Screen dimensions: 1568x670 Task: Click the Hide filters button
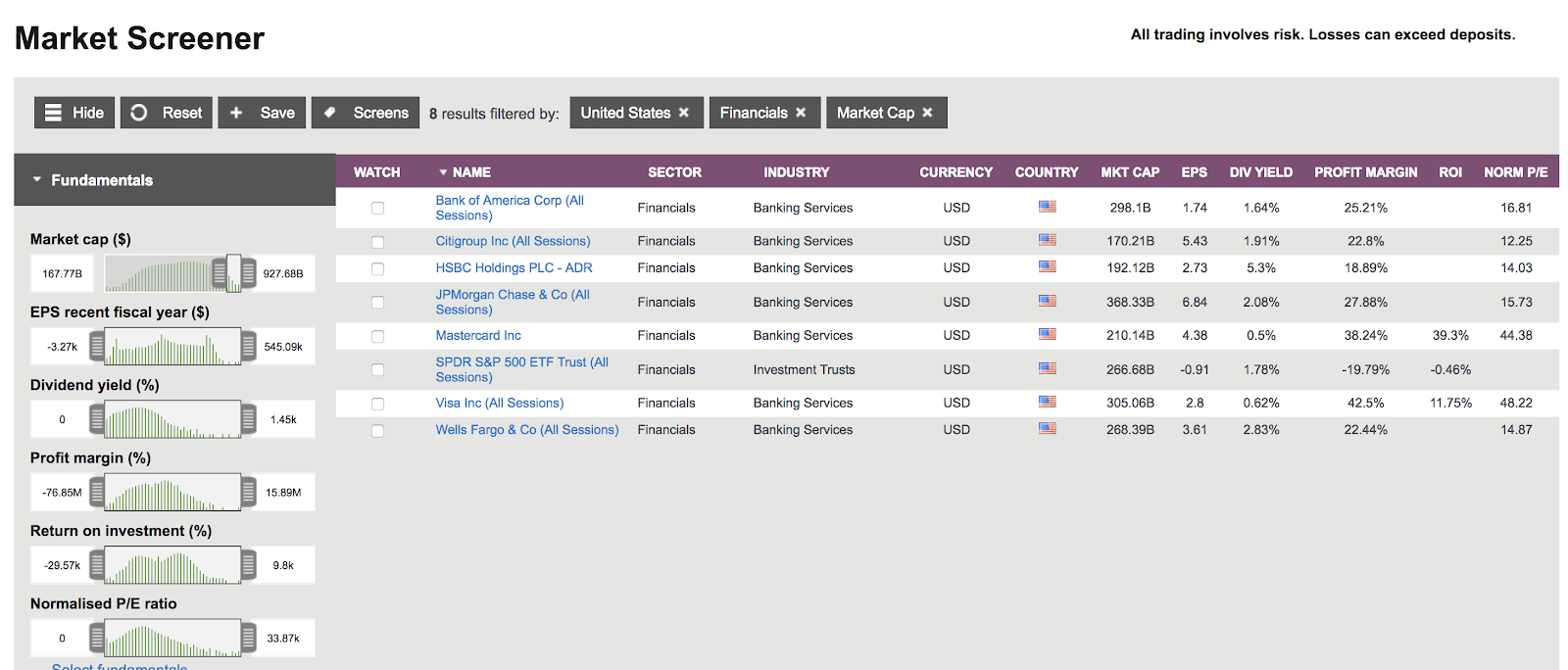(x=74, y=113)
